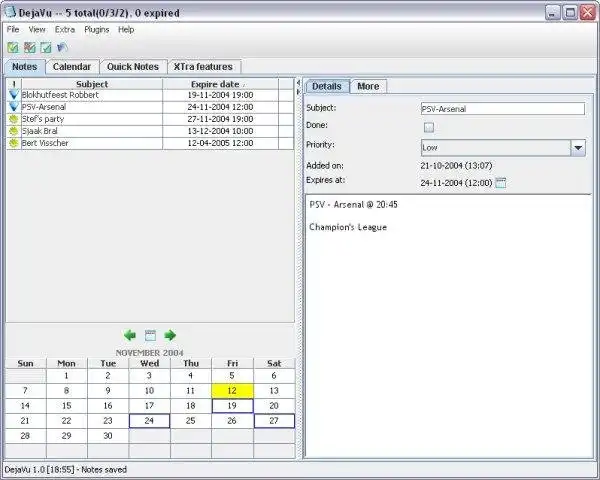Click expire date 27-11-2004 19:00
The image size is (600, 480).
[220, 119]
